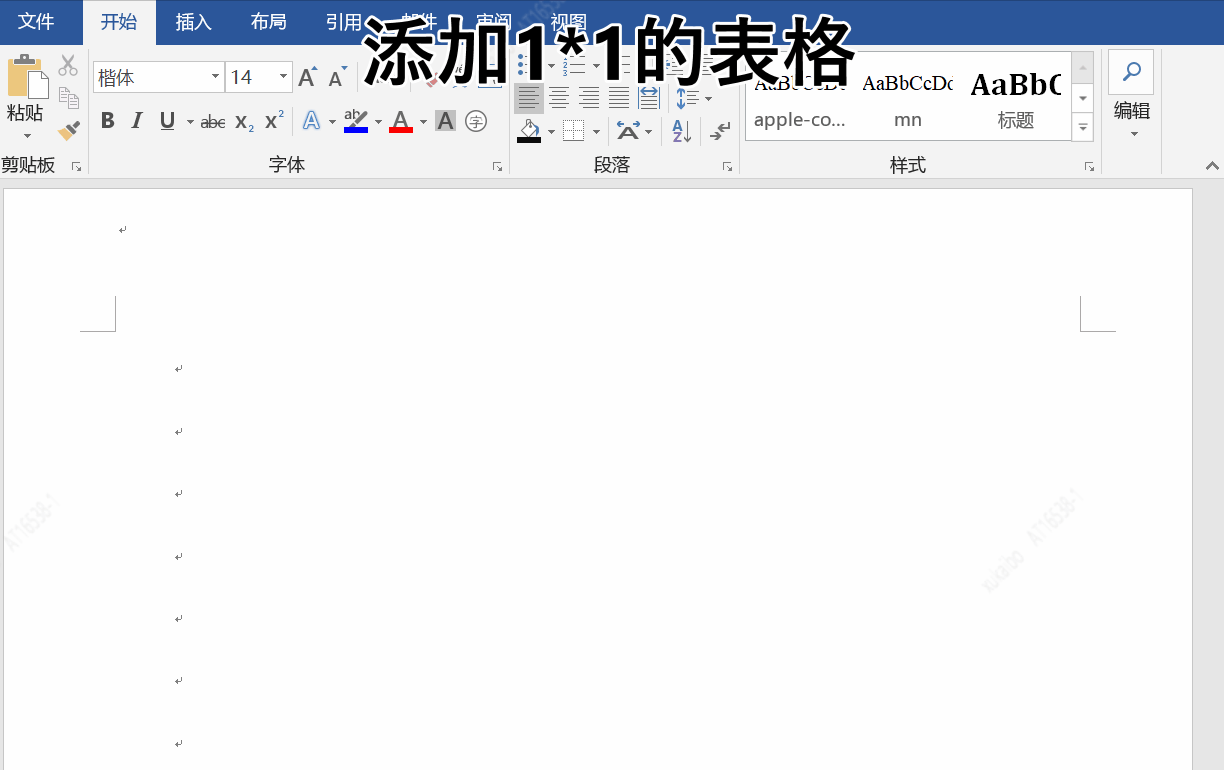Viewport: 1224px width, 770px height.
Task: Click the Center alignment icon
Action: tap(559, 98)
